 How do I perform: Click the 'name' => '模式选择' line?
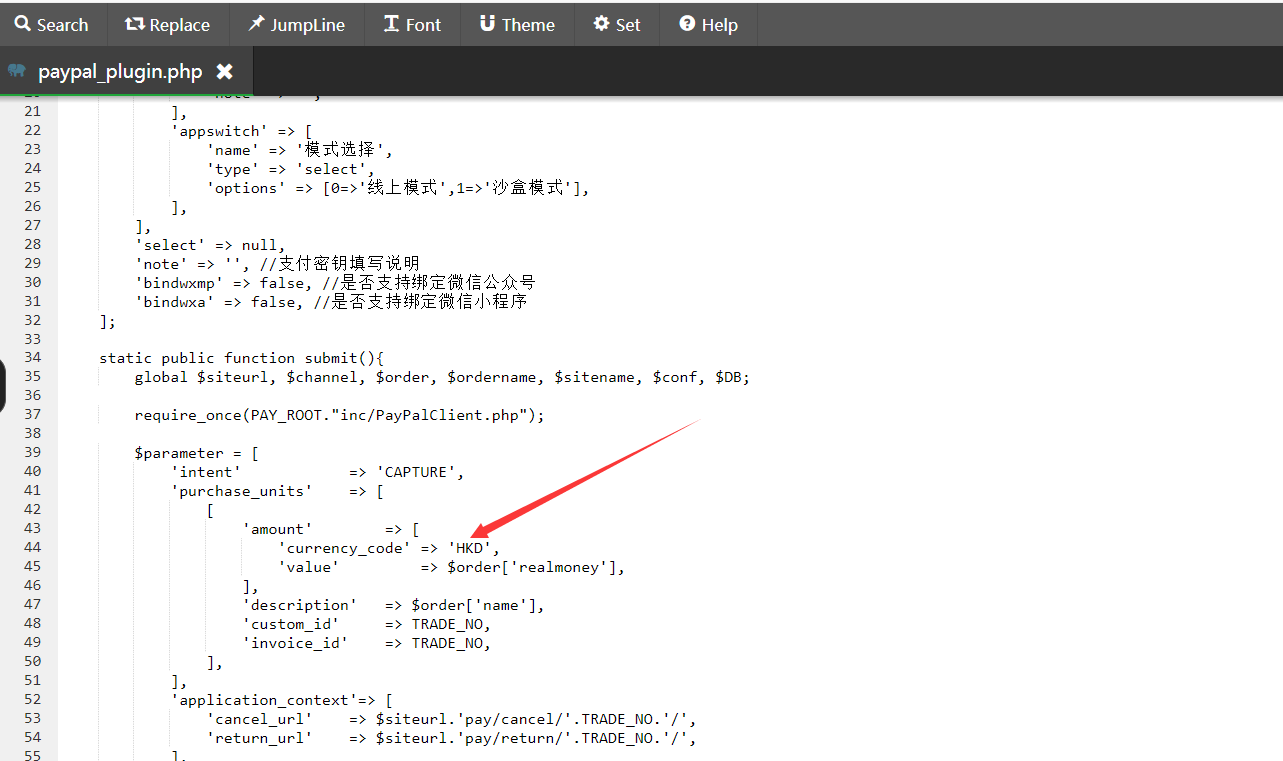click(x=300, y=150)
